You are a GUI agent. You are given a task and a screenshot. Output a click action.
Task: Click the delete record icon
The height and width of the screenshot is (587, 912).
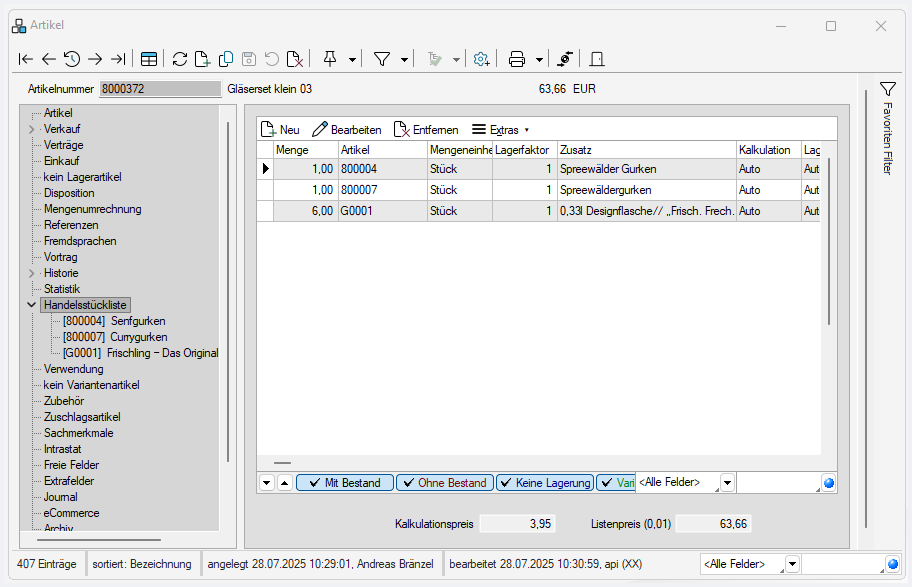[x=295, y=59]
